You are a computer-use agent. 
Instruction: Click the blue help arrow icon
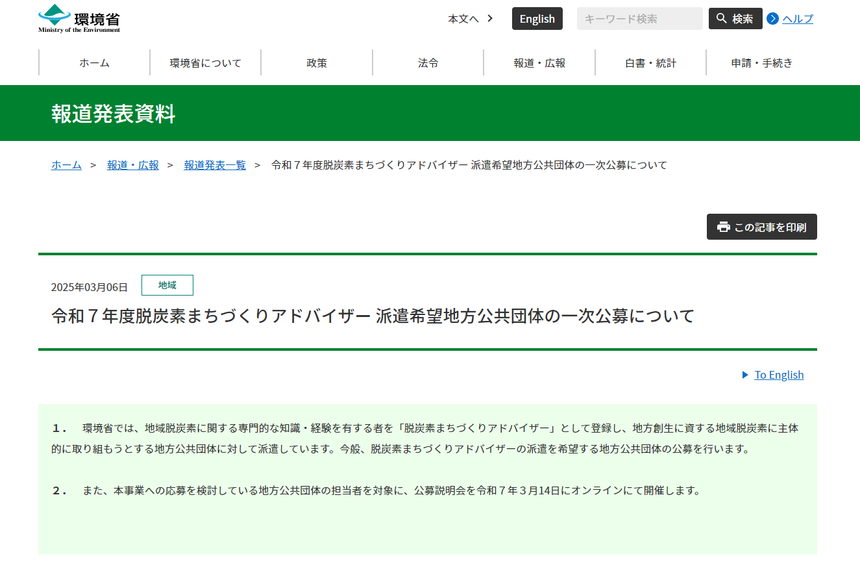pyautogui.click(x=773, y=19)
